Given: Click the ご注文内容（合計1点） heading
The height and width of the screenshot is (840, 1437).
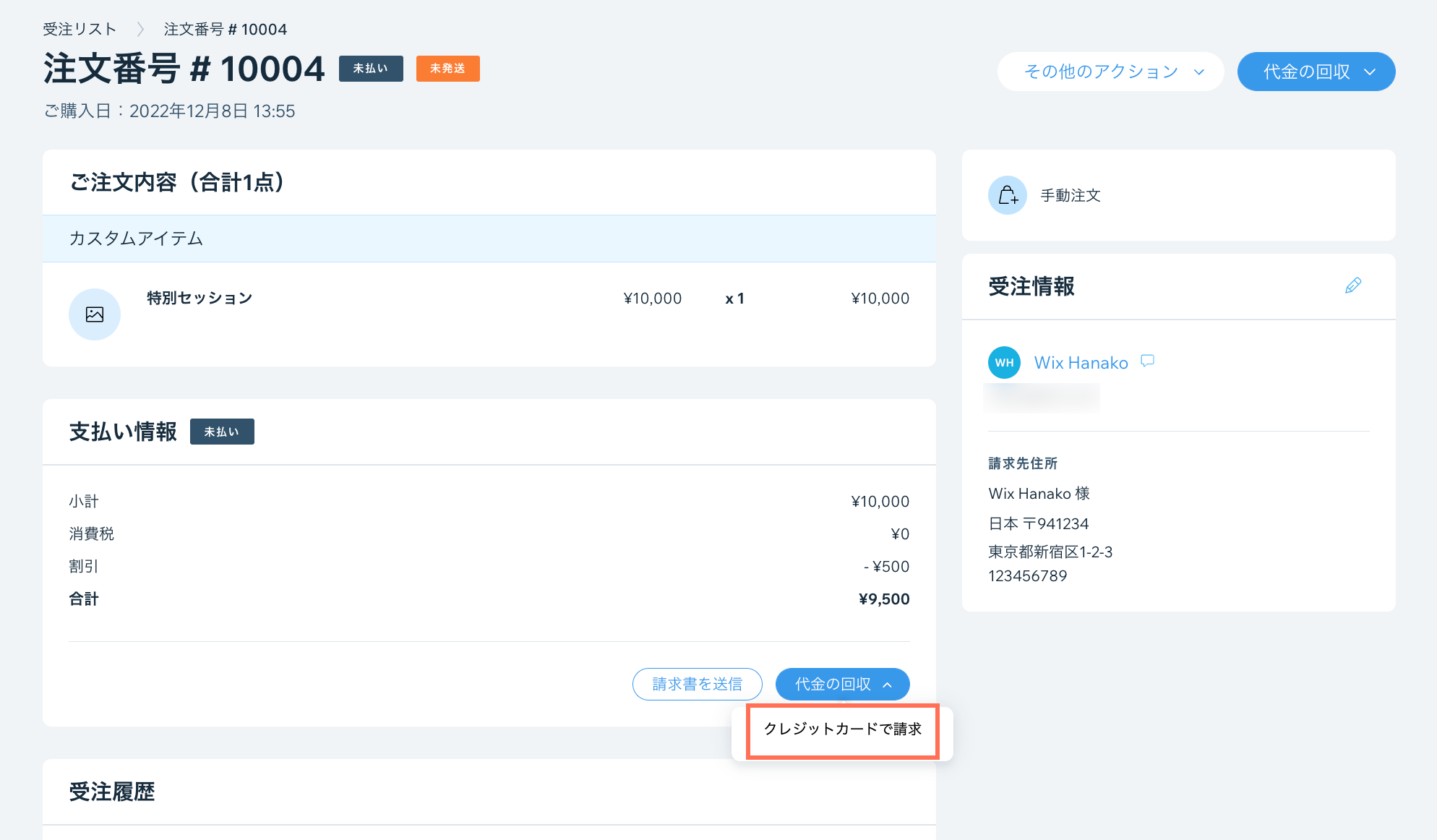Looking at the screenshot, I should pyautogui.click(x=178, y=182).
